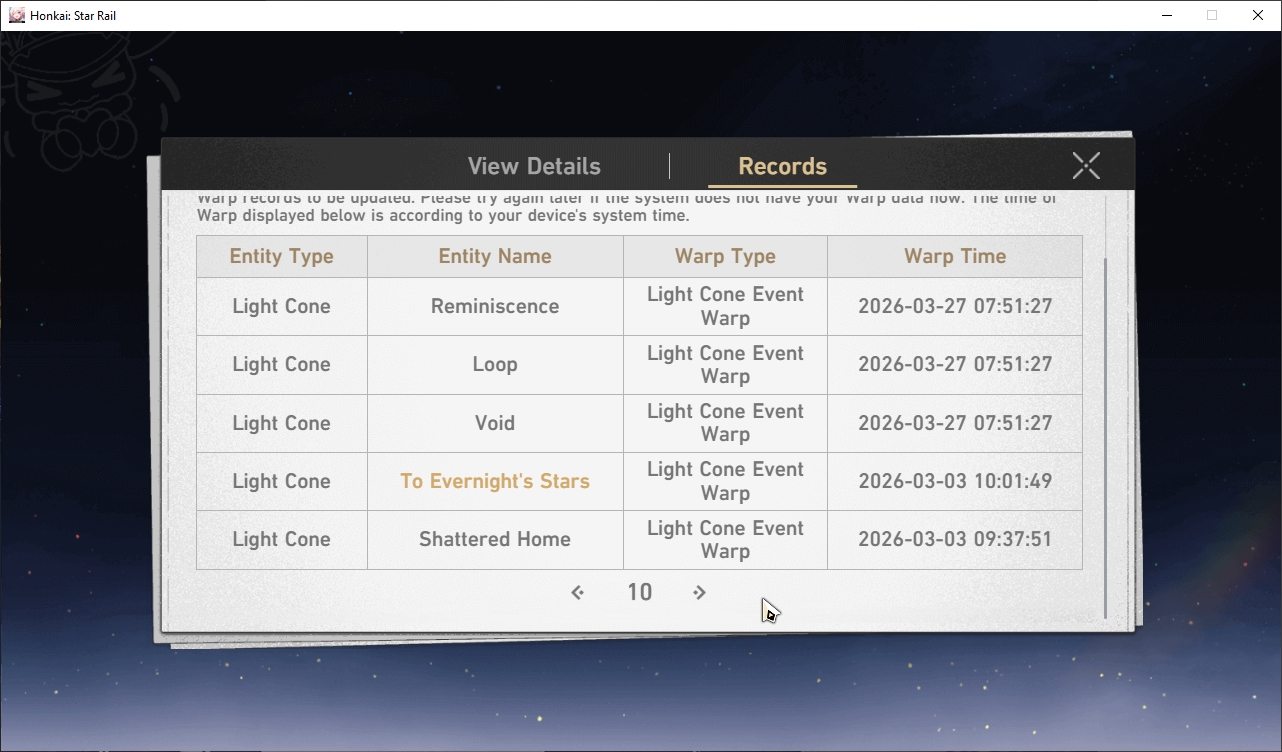Click the 2026-03-03 10:01:49 warp time cell
The image size is (1282, 752).
tap(955, 481)
